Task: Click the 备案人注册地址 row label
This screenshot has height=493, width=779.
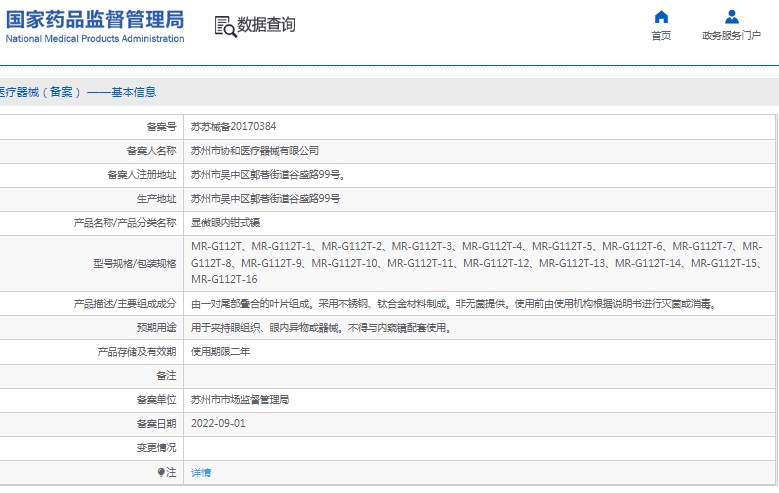Action: [x=142, y=174]
